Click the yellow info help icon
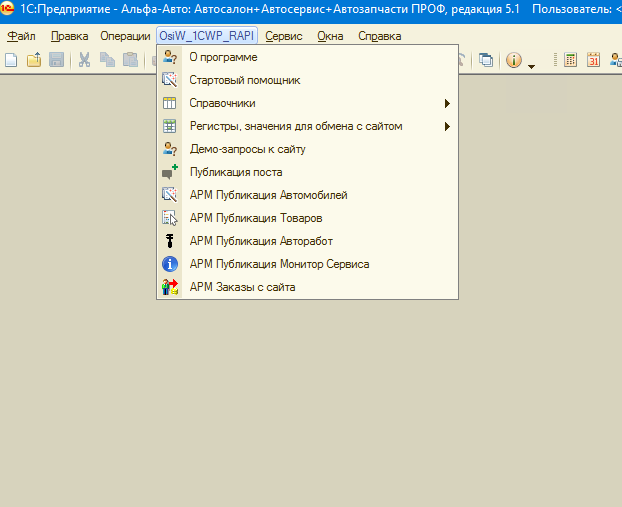 pyautogui.click(x=514, y=60)
